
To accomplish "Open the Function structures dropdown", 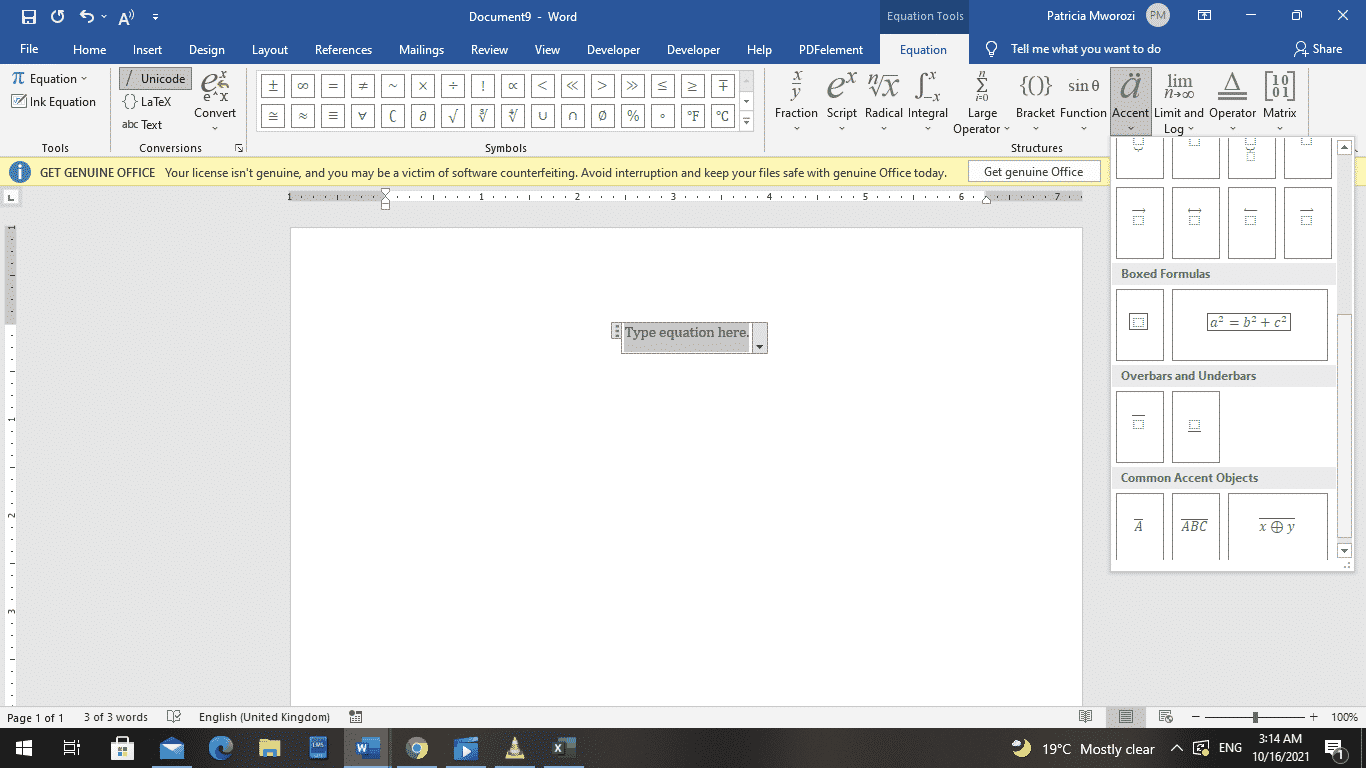I will (x=1084, y=101).
